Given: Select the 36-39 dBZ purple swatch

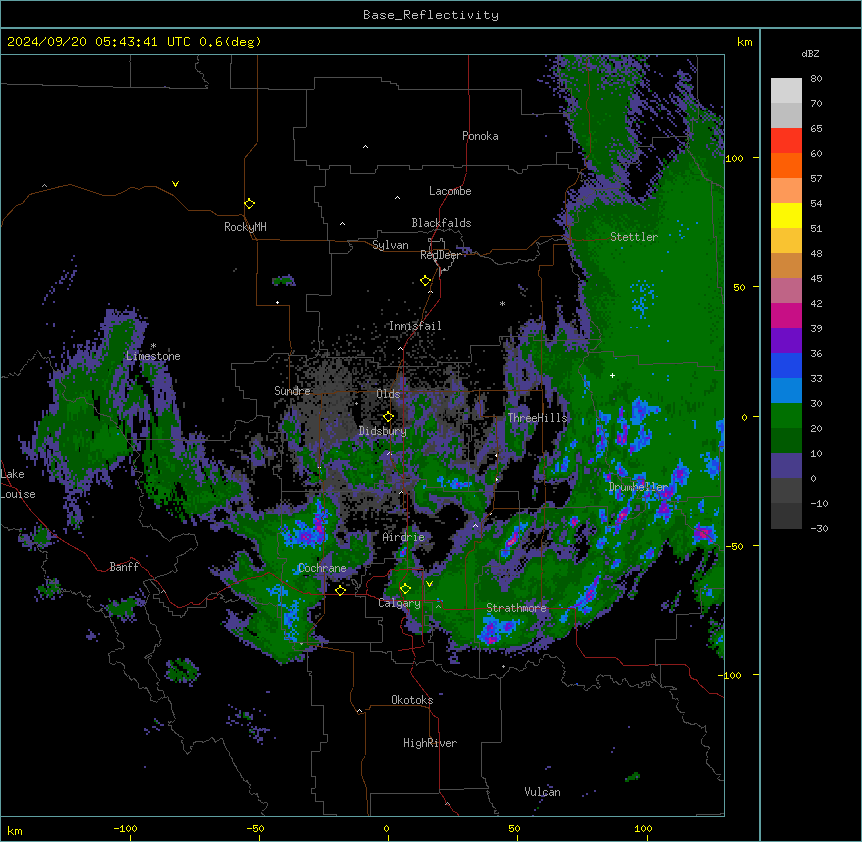Looking at the screenshot, I should (786, 341).
